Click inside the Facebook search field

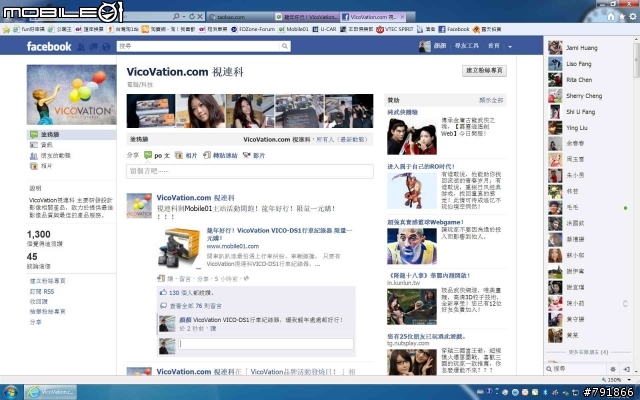click(x=199, y=47)
